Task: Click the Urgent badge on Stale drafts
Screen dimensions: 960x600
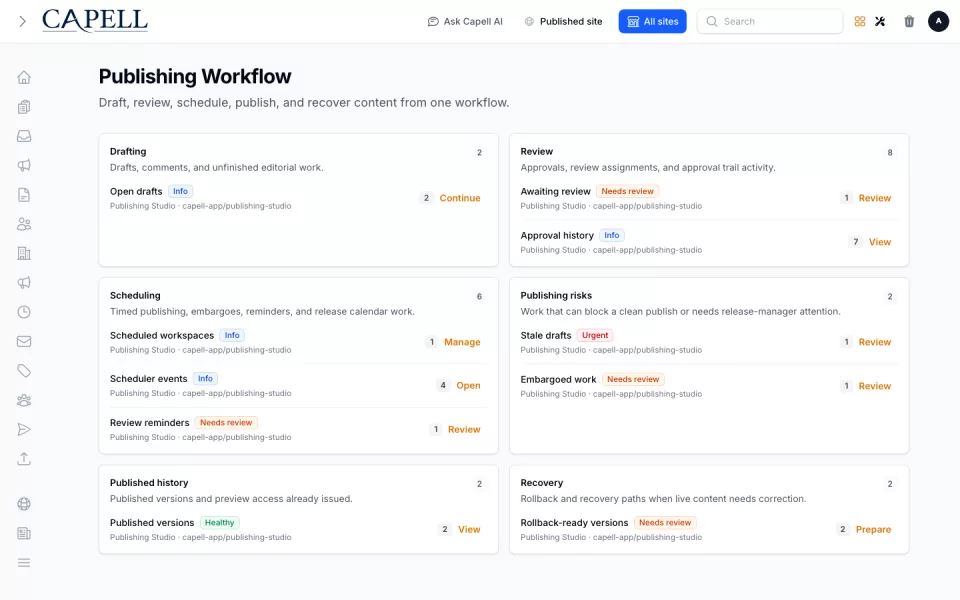Action: click(x=595, y=336)
